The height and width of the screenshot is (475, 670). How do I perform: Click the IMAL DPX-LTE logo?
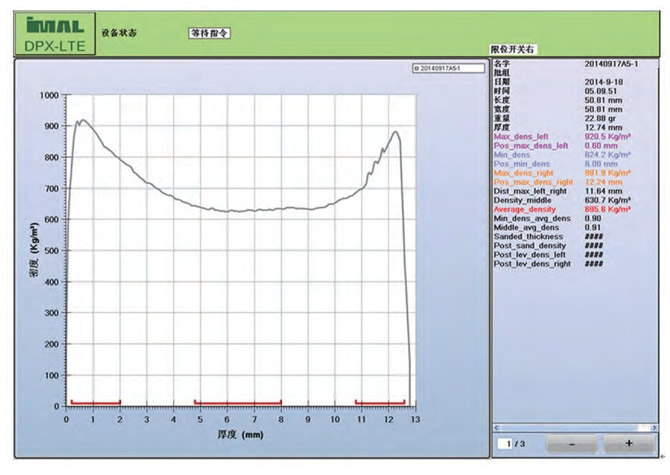[x=53, y=33]
